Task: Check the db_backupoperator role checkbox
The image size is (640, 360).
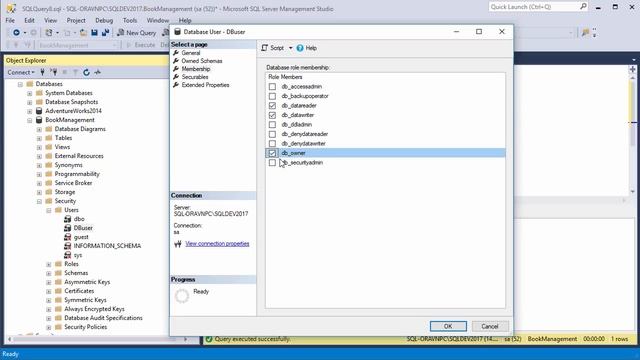Action: (272, 96)
